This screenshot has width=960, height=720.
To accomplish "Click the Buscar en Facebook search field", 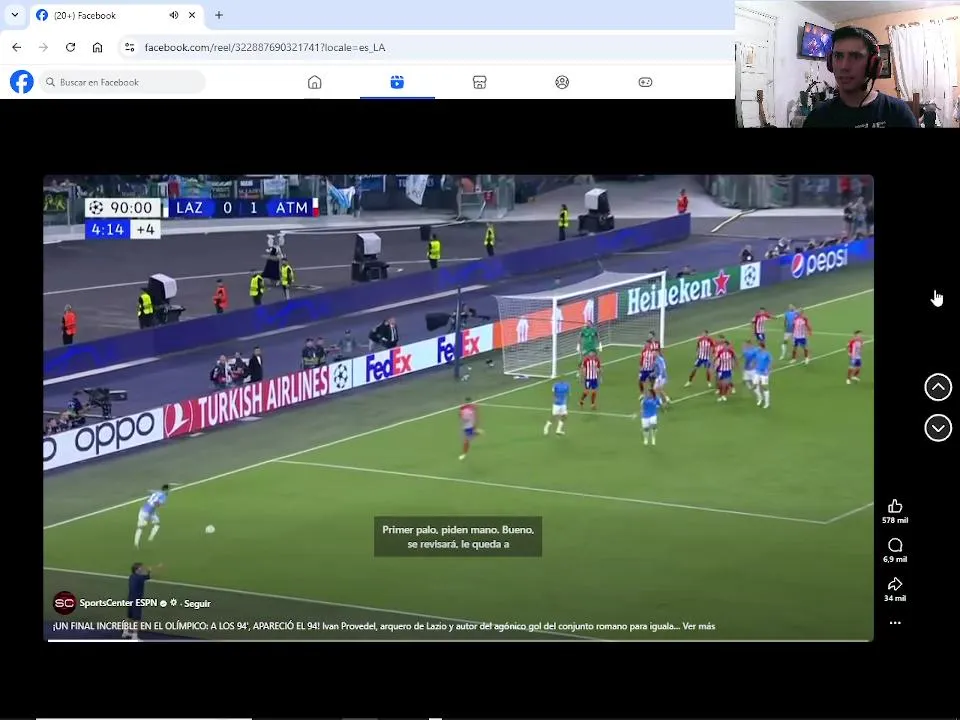I will pos(122,82).
